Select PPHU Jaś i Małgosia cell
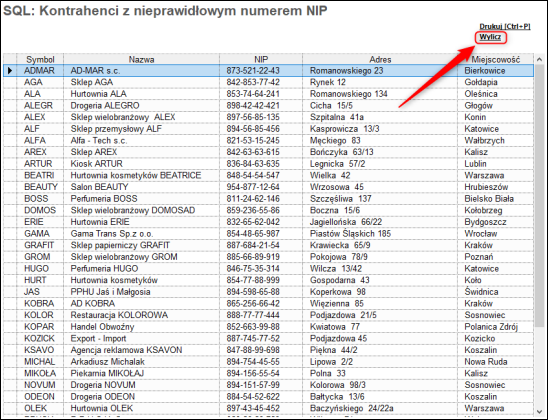 (x=142, y=292)
